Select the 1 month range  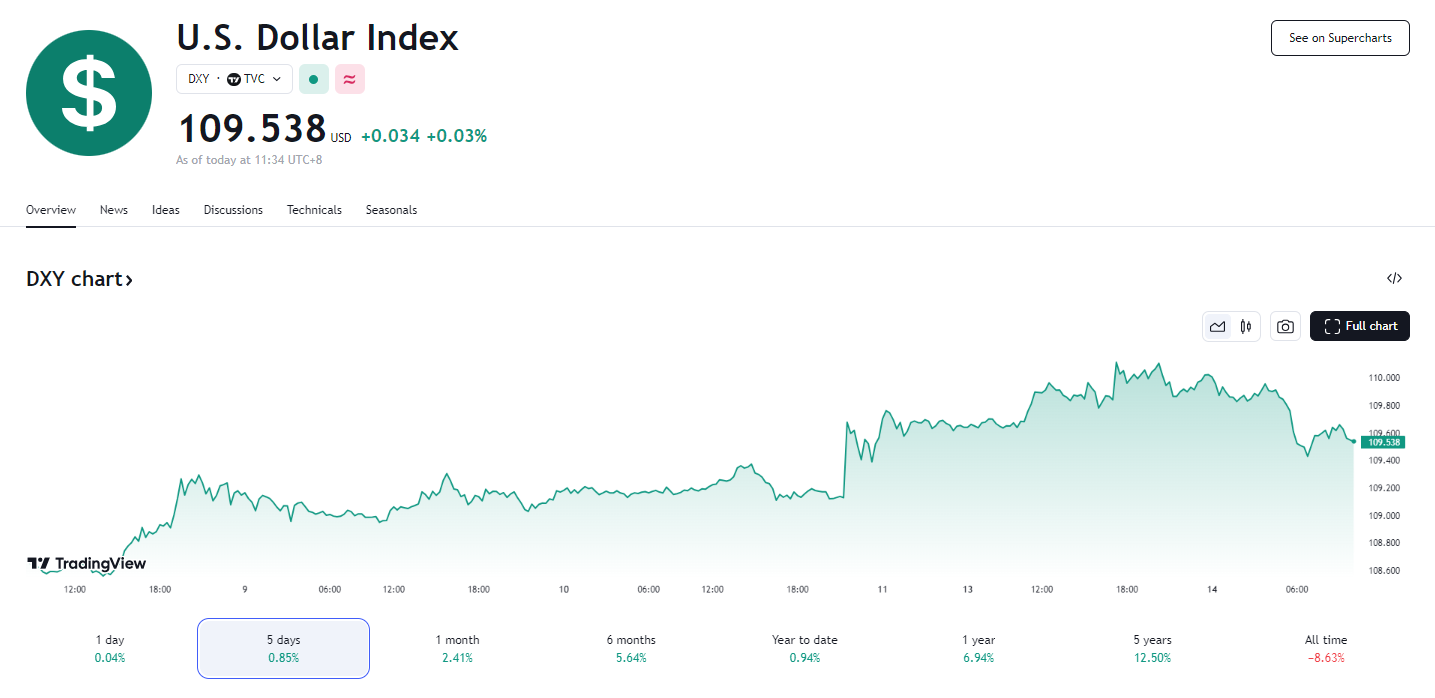point(457,648)
